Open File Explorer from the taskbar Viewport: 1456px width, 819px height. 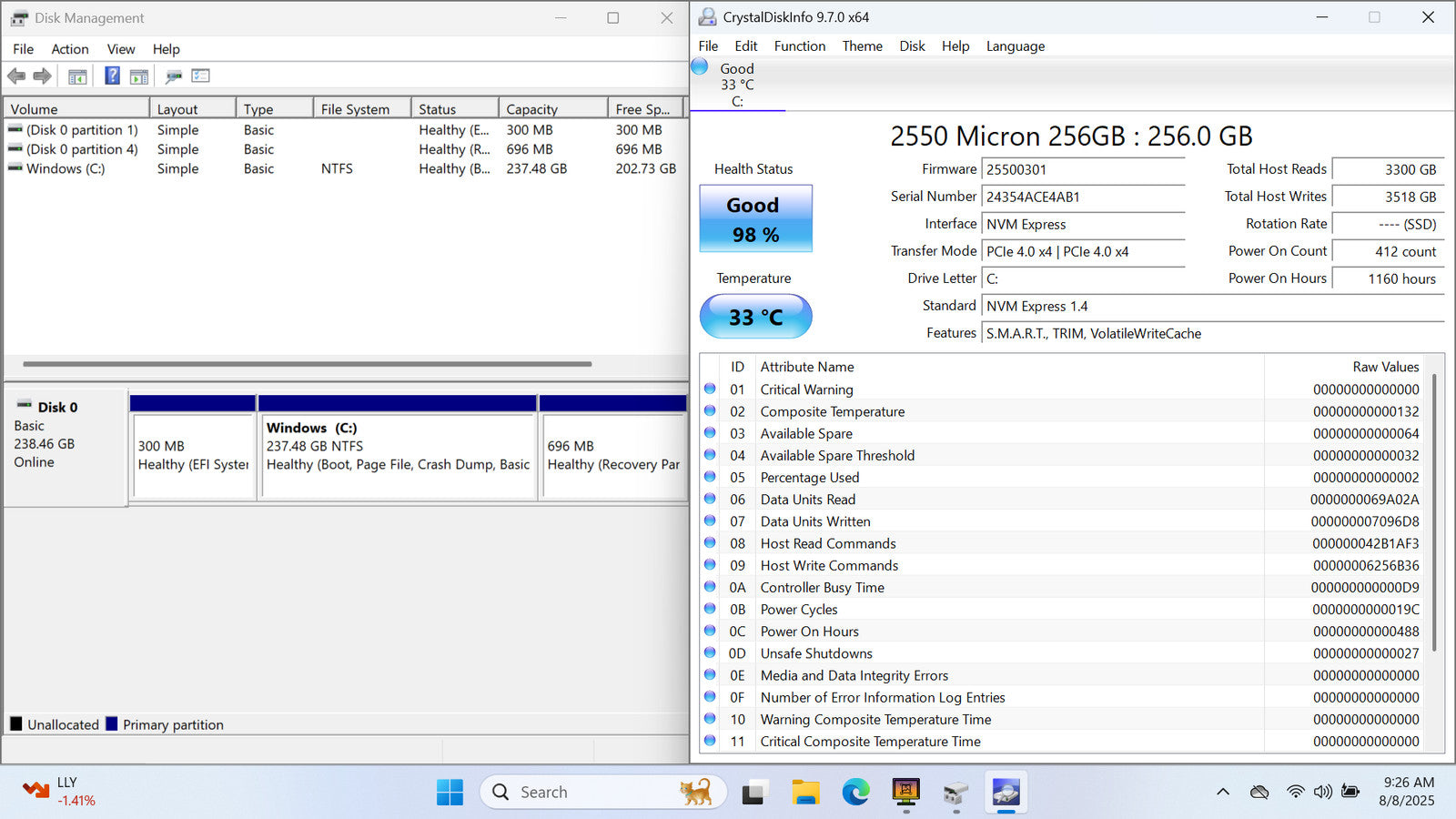tap(805, 793)
